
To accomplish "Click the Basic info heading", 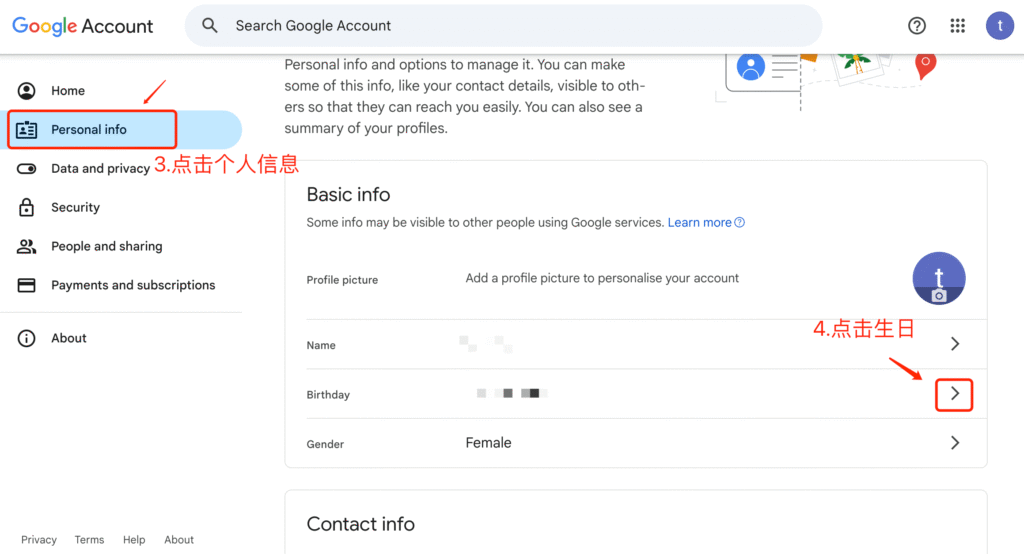I will (x=348, y=195).
